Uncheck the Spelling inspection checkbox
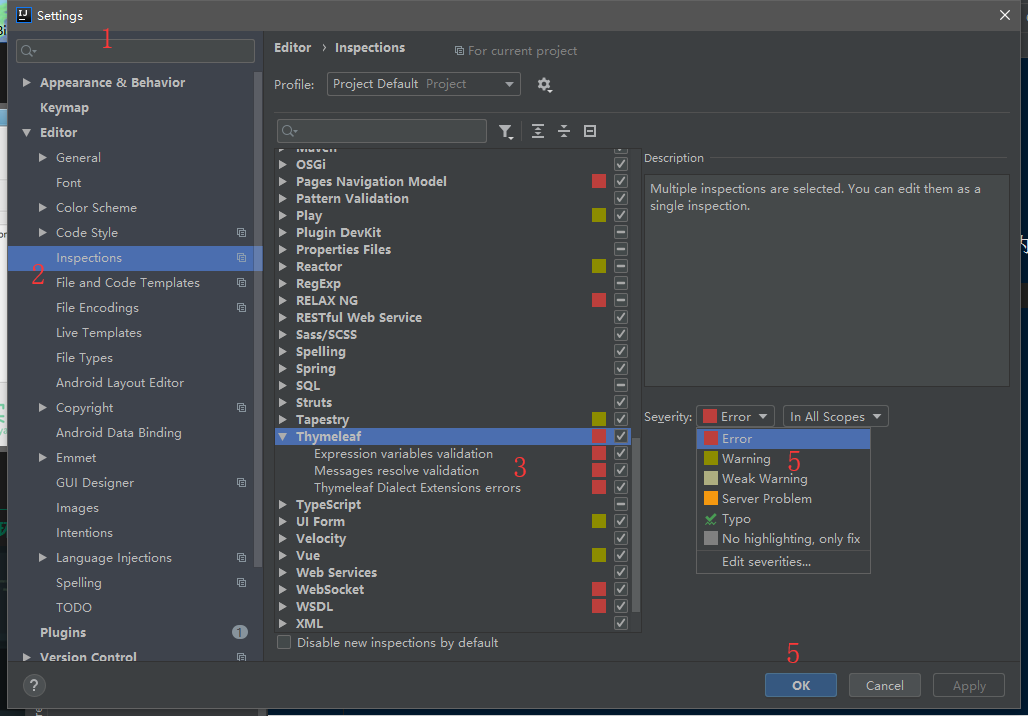This screenshot has height=716, width=1028. [621, 352]
